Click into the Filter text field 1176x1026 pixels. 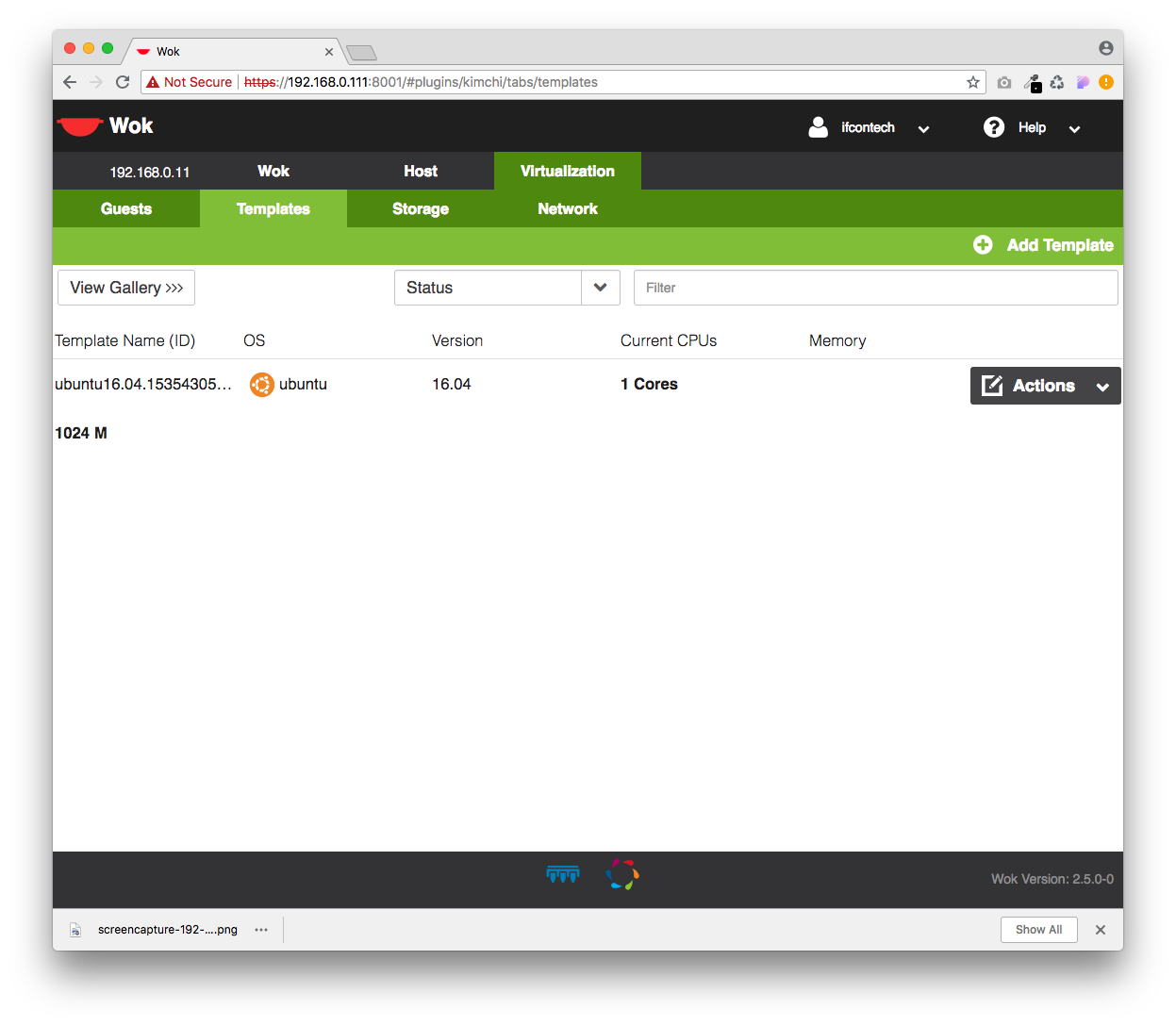pyautogui.click(x=875, y=288)
